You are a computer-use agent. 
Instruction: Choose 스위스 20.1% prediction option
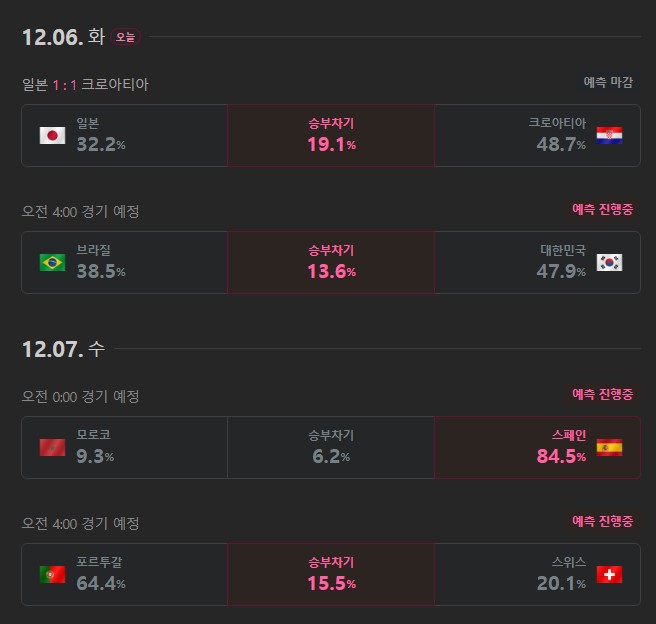[x=538, y=575]
